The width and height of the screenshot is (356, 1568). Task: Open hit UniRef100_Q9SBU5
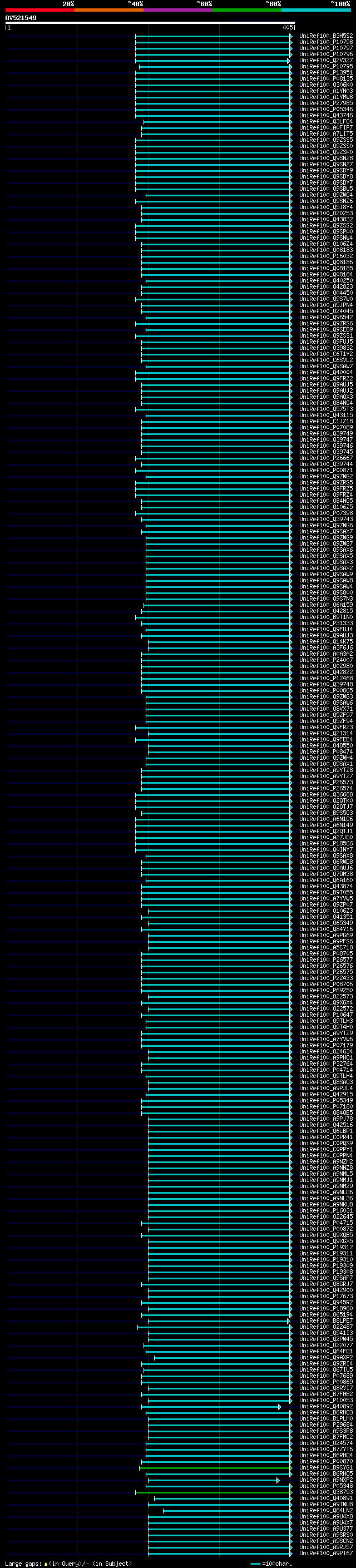click(x=326, y=189)
